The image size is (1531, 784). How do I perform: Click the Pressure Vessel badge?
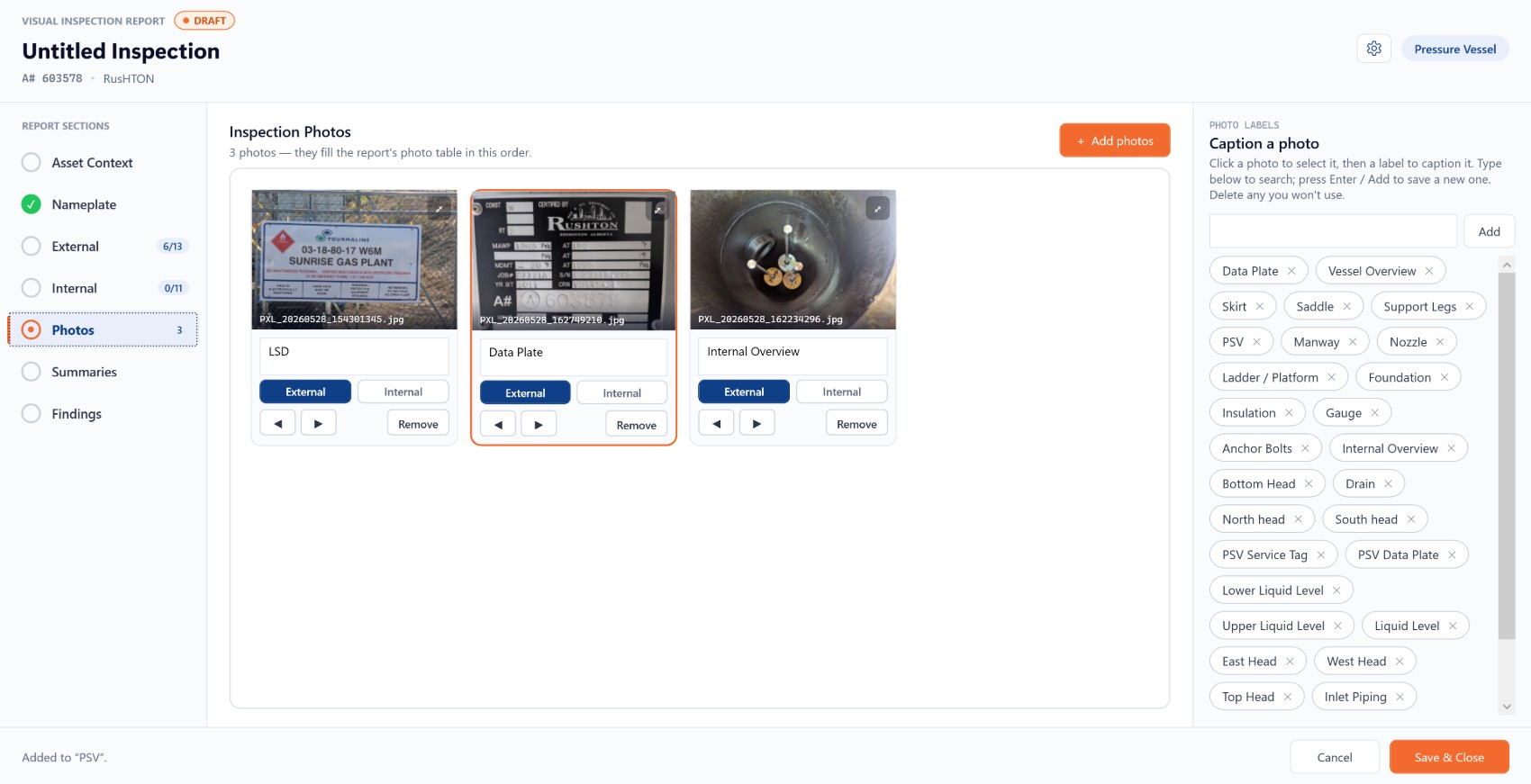(1455, 49)
